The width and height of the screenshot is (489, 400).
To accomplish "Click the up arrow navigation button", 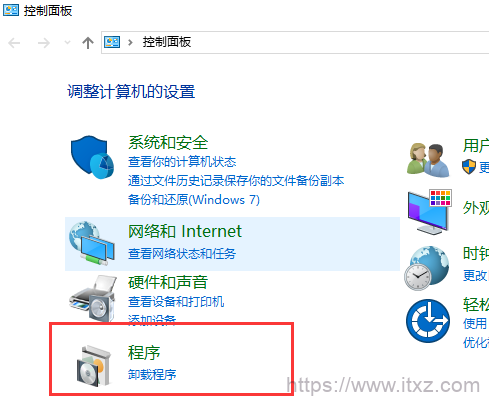I will (x=88, y=43).
